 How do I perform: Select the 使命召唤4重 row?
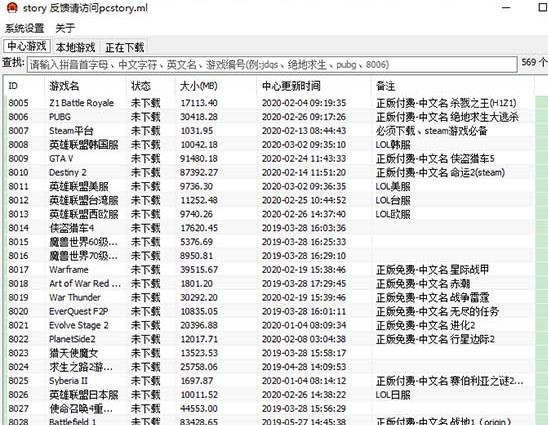[269, 409]
